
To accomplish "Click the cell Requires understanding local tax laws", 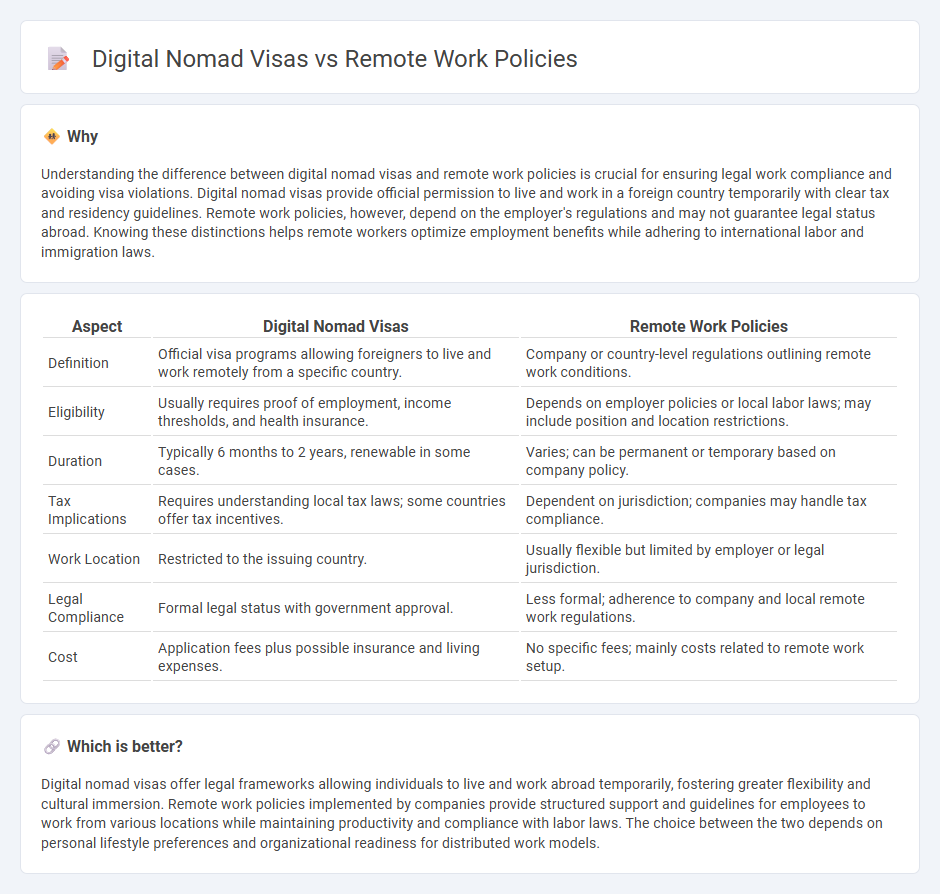I will [336, 510].
